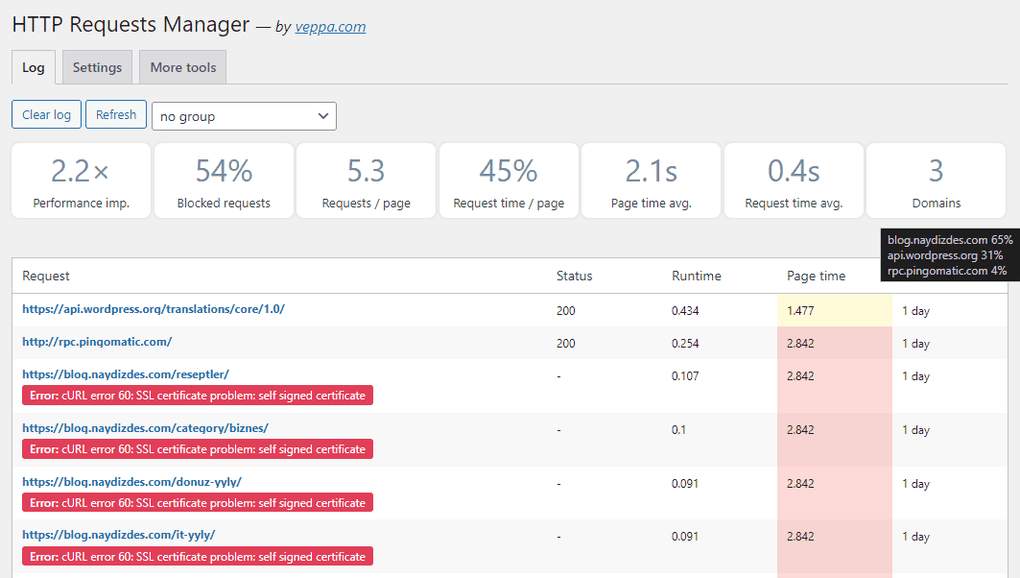Screen dimensions: 1020x578
Task: Click the Clear log button
Action: [x=46, y=114]
